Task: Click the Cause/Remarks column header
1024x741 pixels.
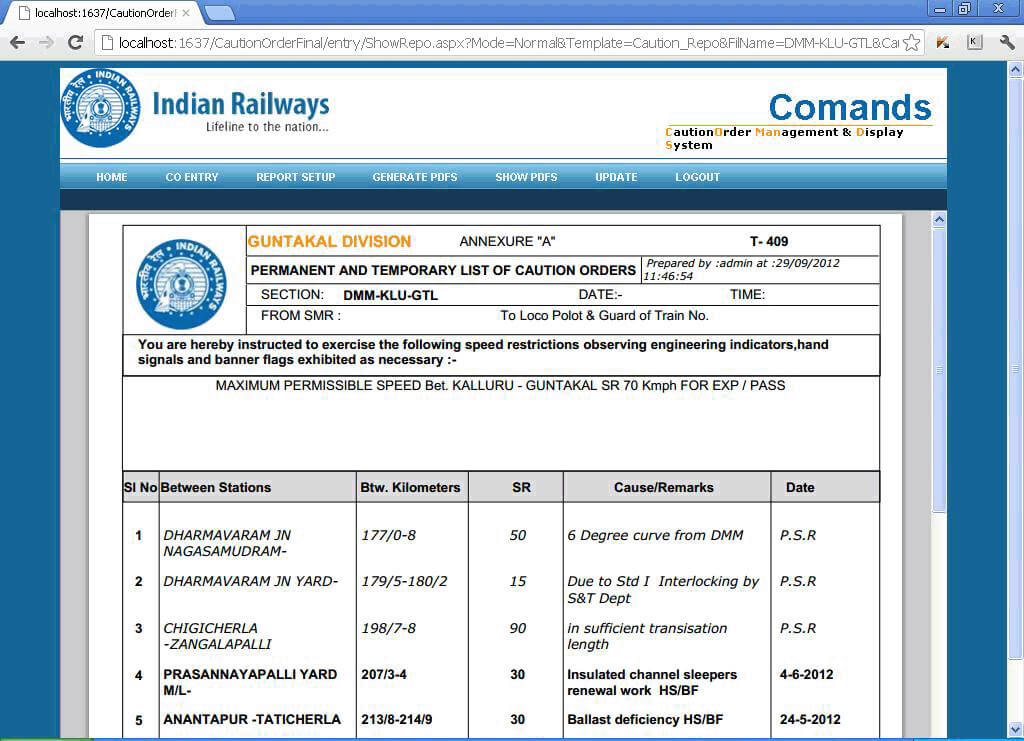Action: pyautogui.click(x=664, y=487)
